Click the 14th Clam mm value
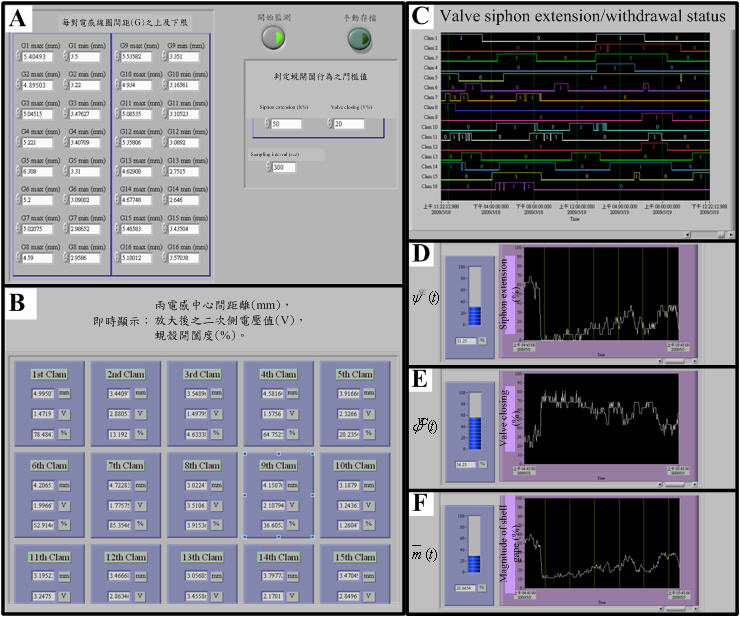Viewport: 740px width, 617px height. 273,576
